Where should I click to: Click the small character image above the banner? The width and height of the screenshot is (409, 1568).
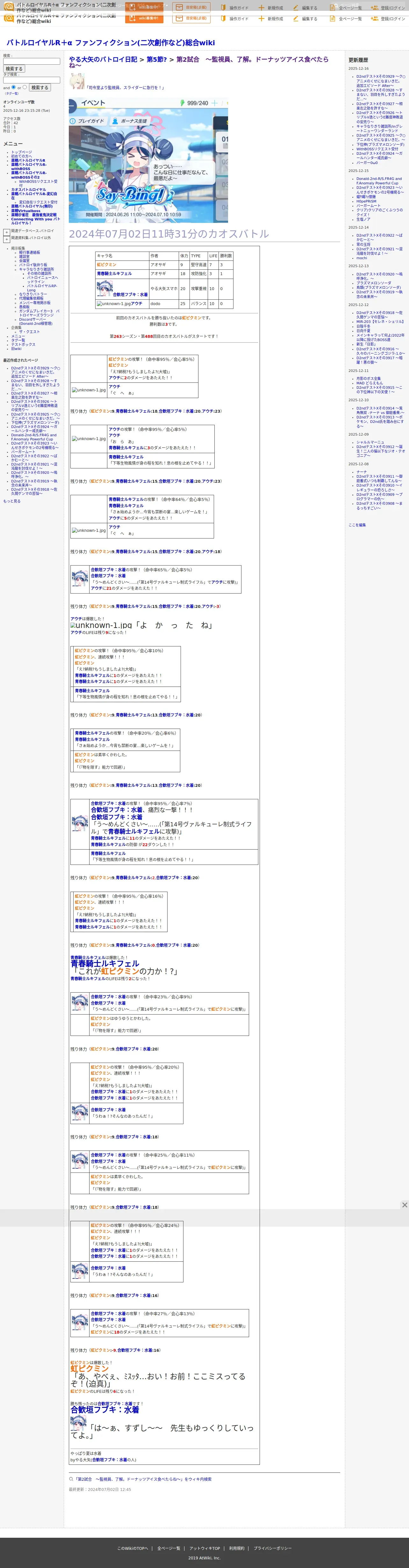click(77, 81)
